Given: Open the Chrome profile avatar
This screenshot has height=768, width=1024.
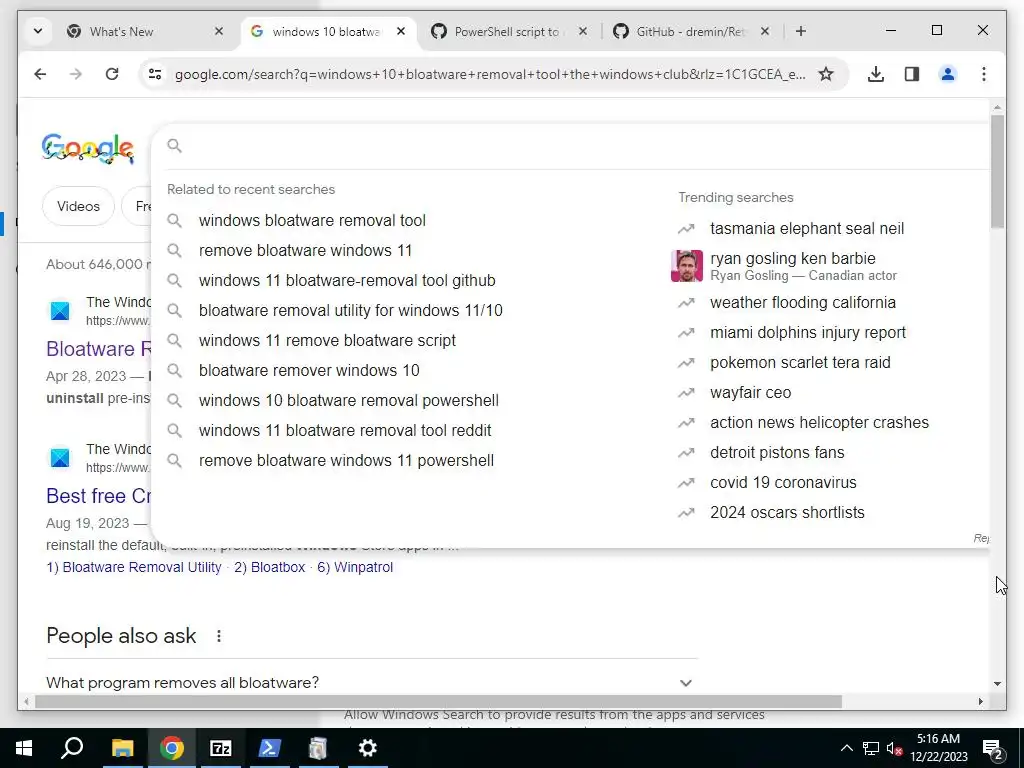Looking at the screenshot, I should click(x=948, y=74).
